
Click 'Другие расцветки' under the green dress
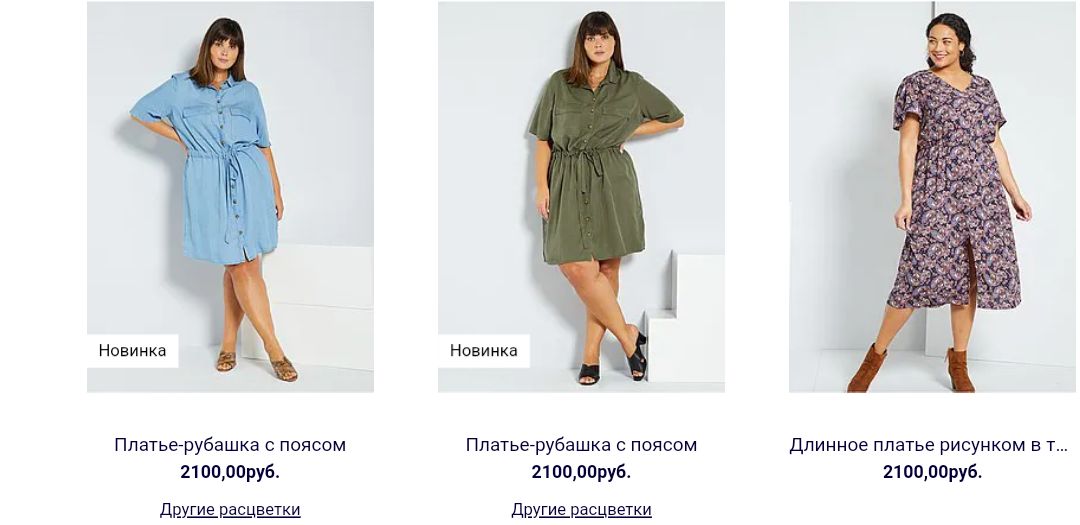pyautogui.click(x=581, y=510)
